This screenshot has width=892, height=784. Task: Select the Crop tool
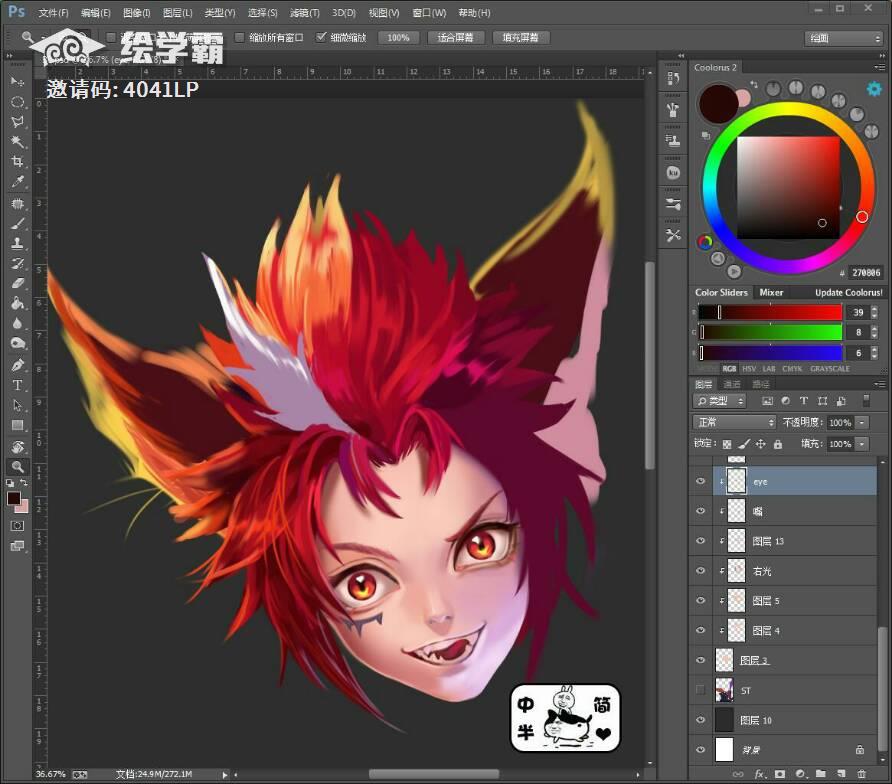pyautogui.click(x=17, y=162)
